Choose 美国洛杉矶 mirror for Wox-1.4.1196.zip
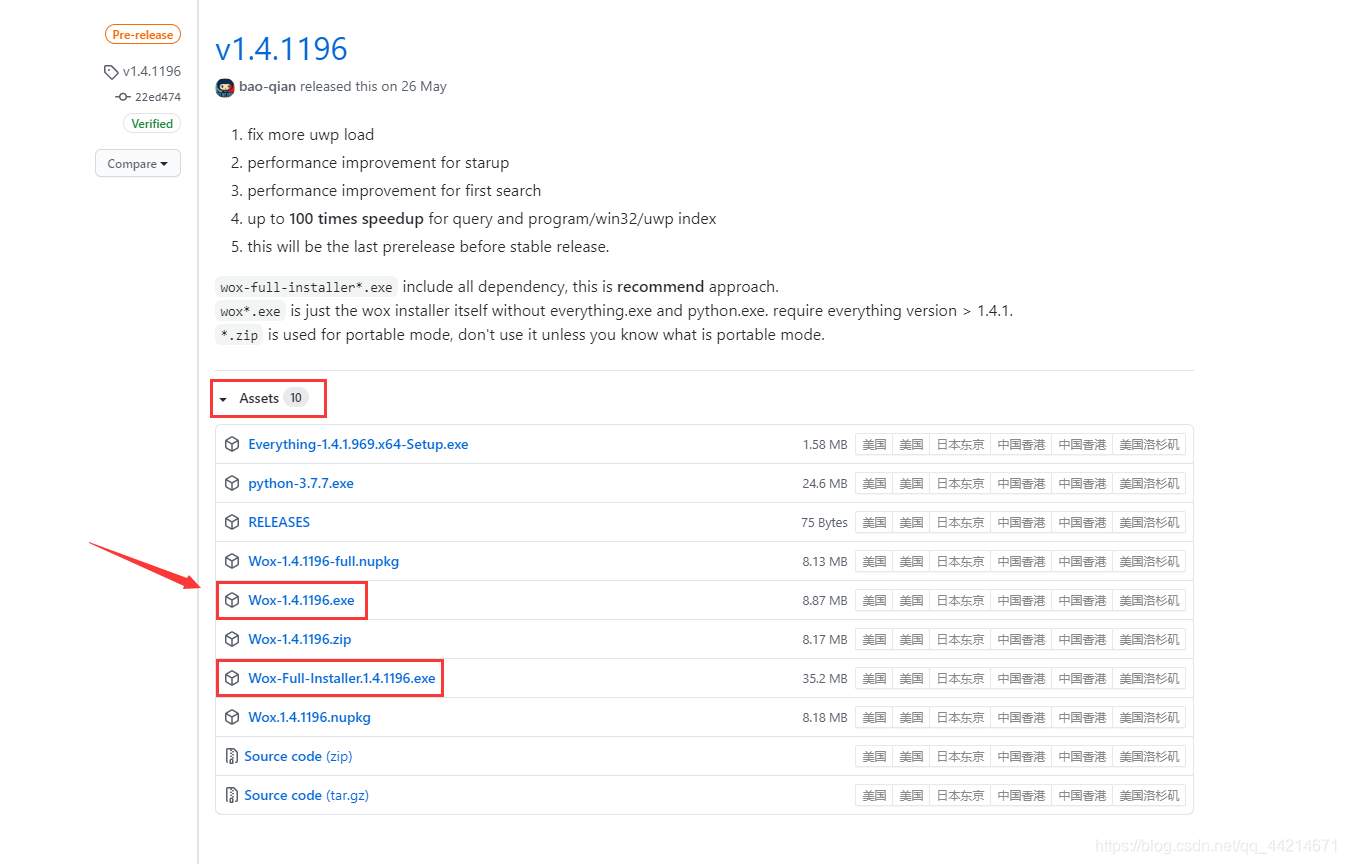The image size is (1346, 864). point(1149,639)
